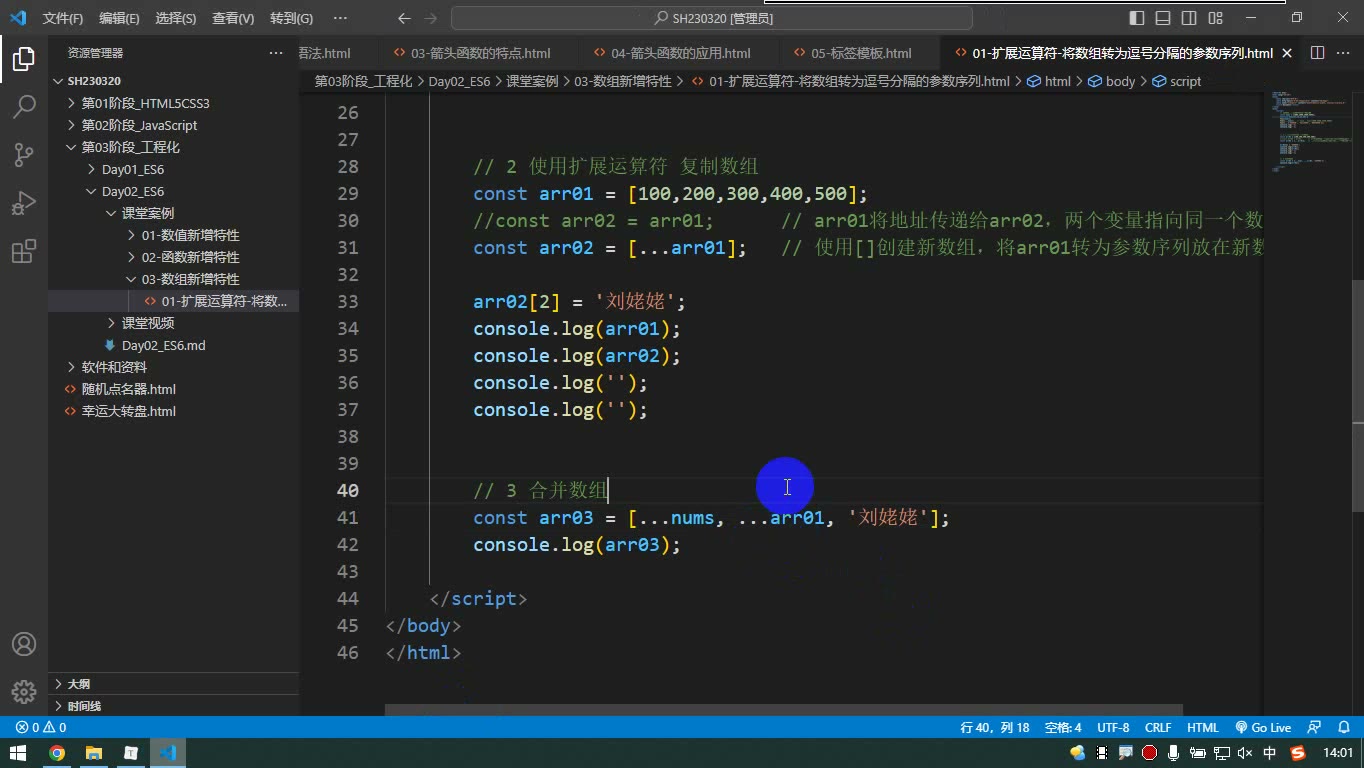Open the Manage gear menu
The width and height of the screenshot is (1364, 768).
(24, 692)
